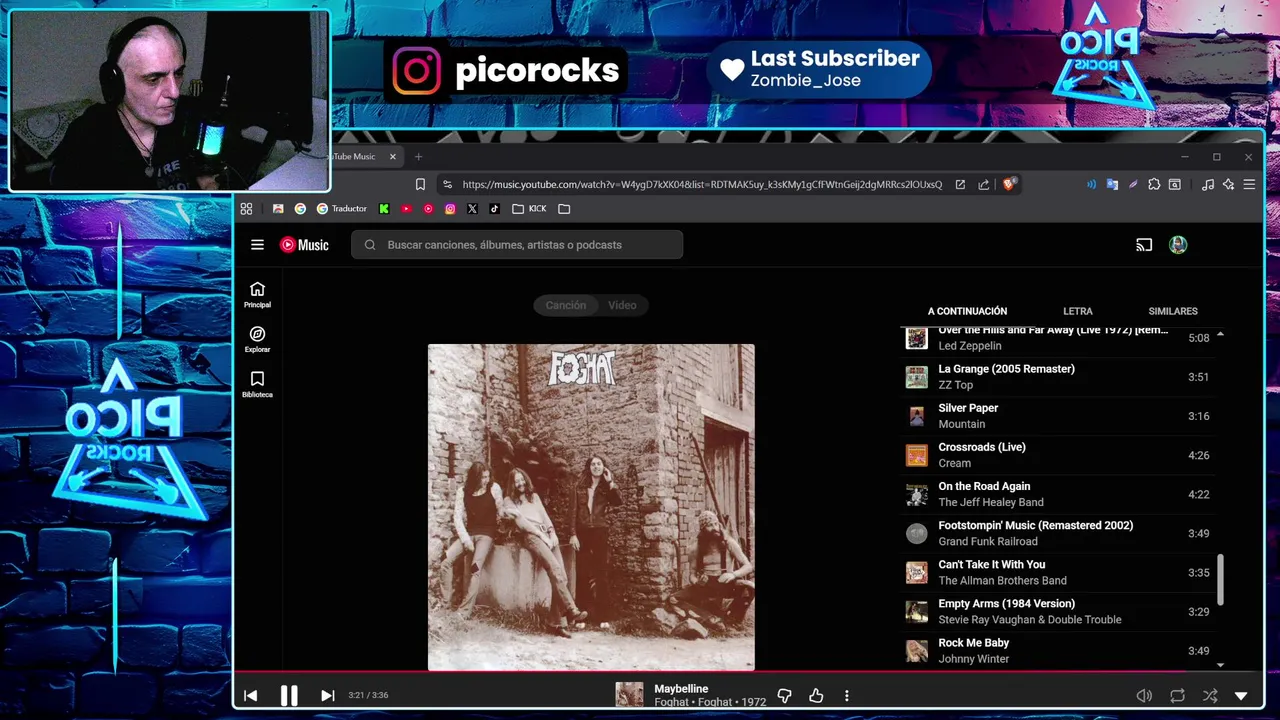Click the queue list scrollbar thumb

[1220, 580]
